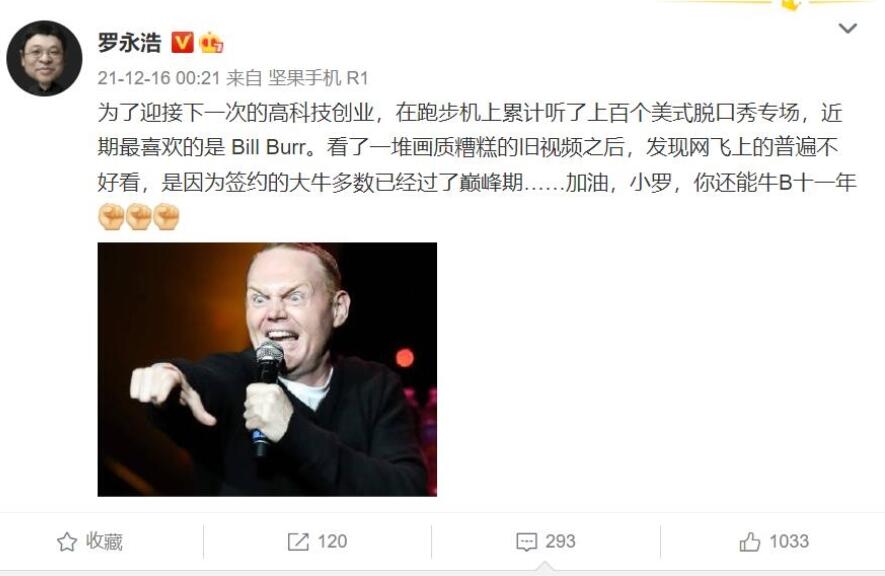The height and width of the screenshot is (576, 885).
Task: Expand the post options chevron
Action: point(847,28)
